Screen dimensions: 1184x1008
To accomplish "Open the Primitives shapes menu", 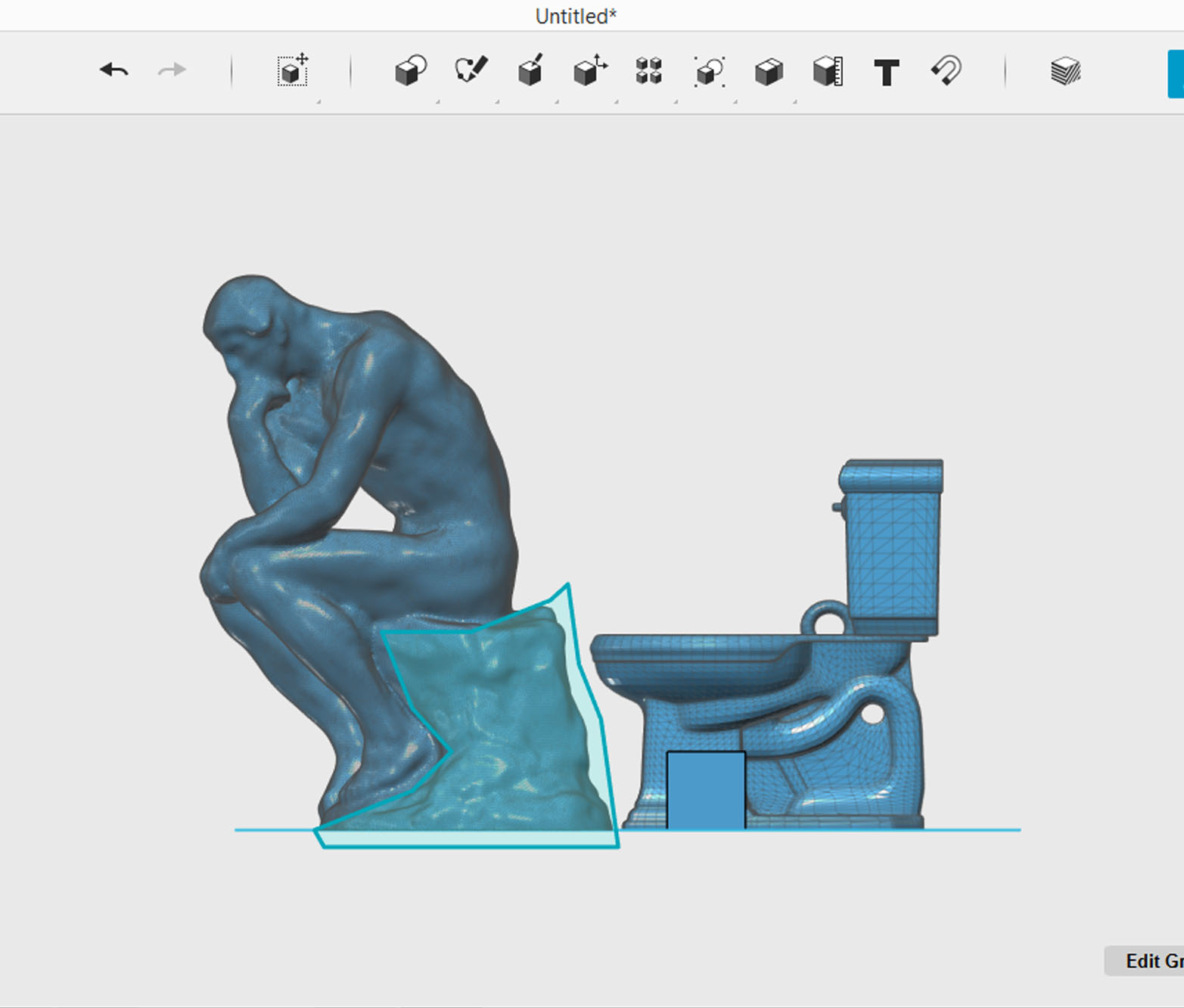I will 411,71.
